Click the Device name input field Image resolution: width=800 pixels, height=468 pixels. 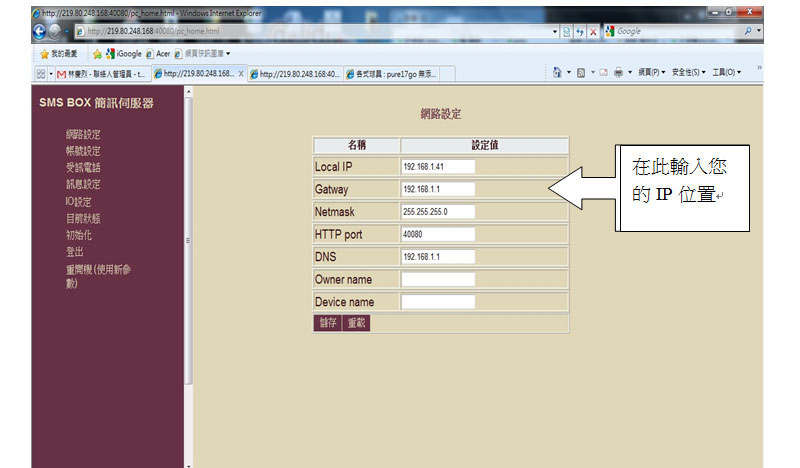[x=438, y=302]
